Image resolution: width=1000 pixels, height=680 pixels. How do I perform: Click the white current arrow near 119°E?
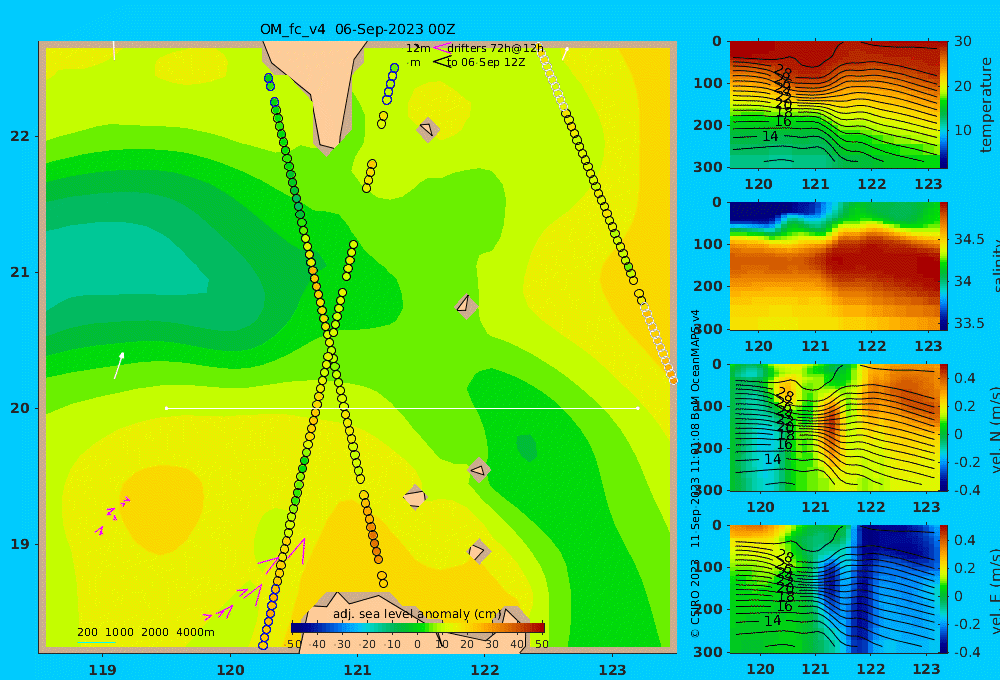click(119, 365)
